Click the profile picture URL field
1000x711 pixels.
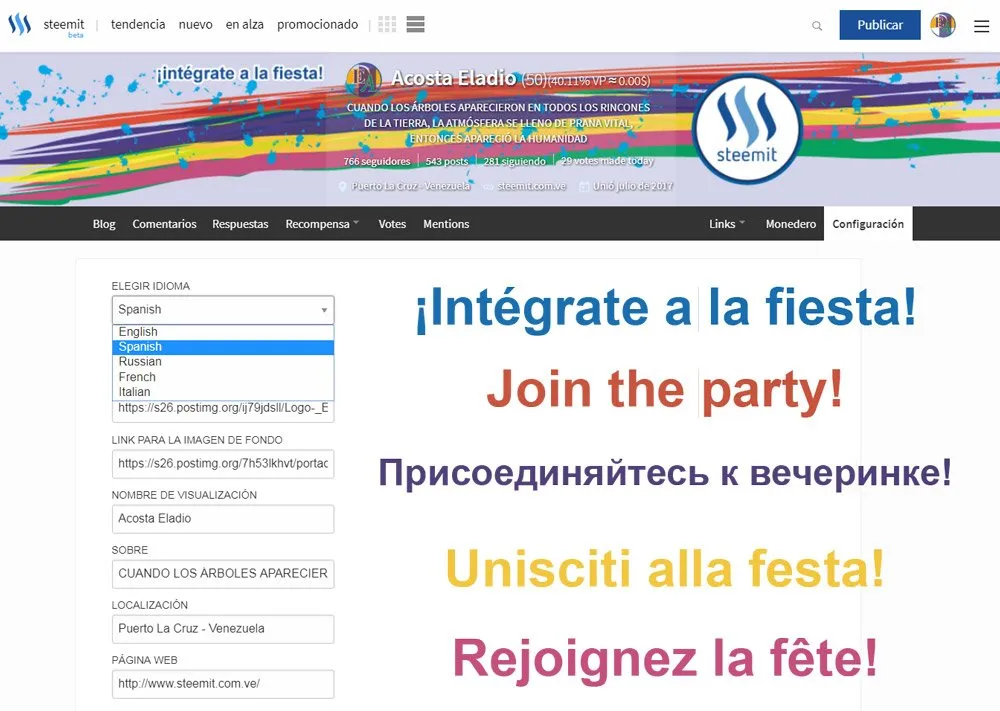coord(223,411)
